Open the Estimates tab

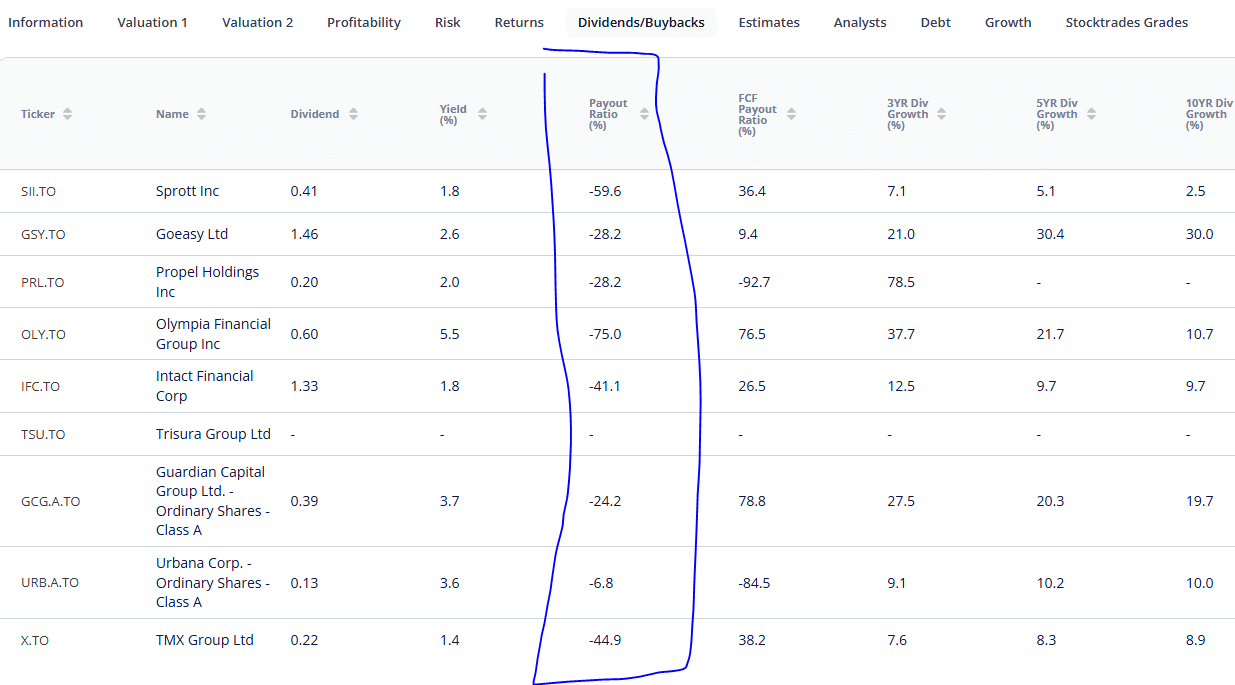click(769, 22)
